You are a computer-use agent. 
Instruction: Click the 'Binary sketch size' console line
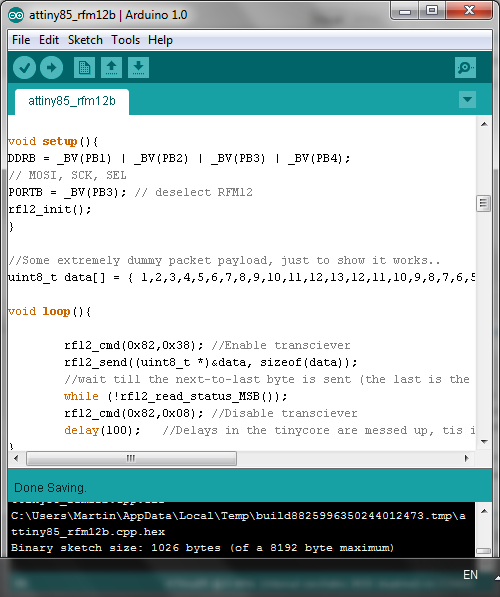pos(202,548)
